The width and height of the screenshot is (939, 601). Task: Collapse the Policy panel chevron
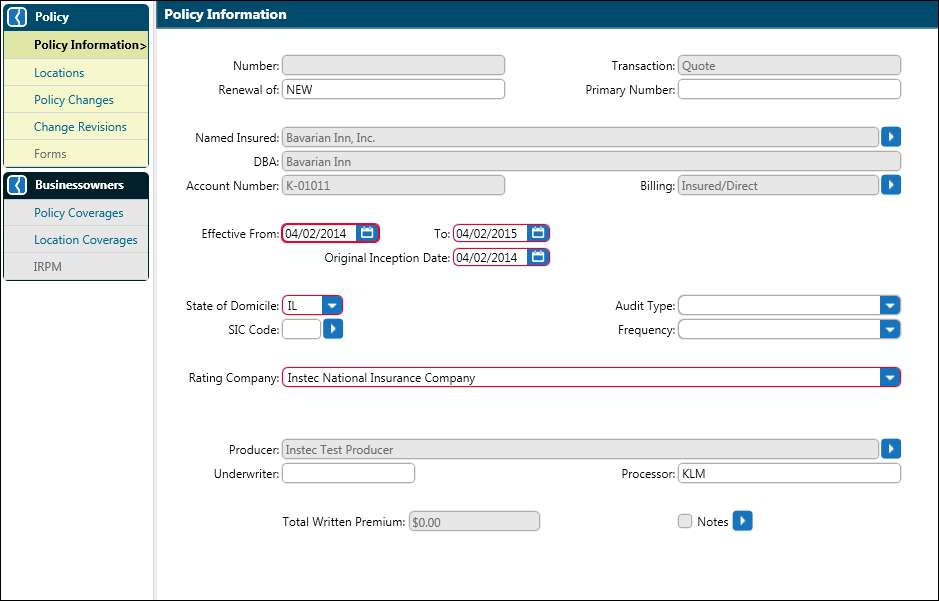pos(17,17)
